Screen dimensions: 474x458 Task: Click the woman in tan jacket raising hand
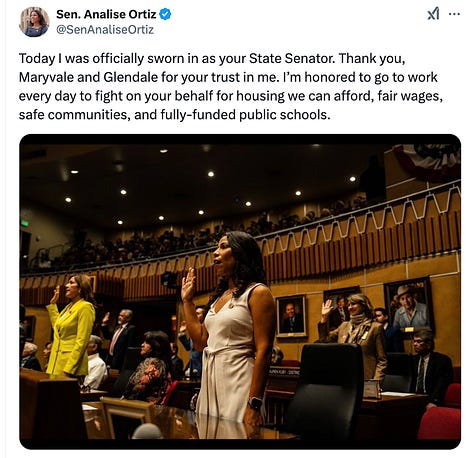coord(353,337)
